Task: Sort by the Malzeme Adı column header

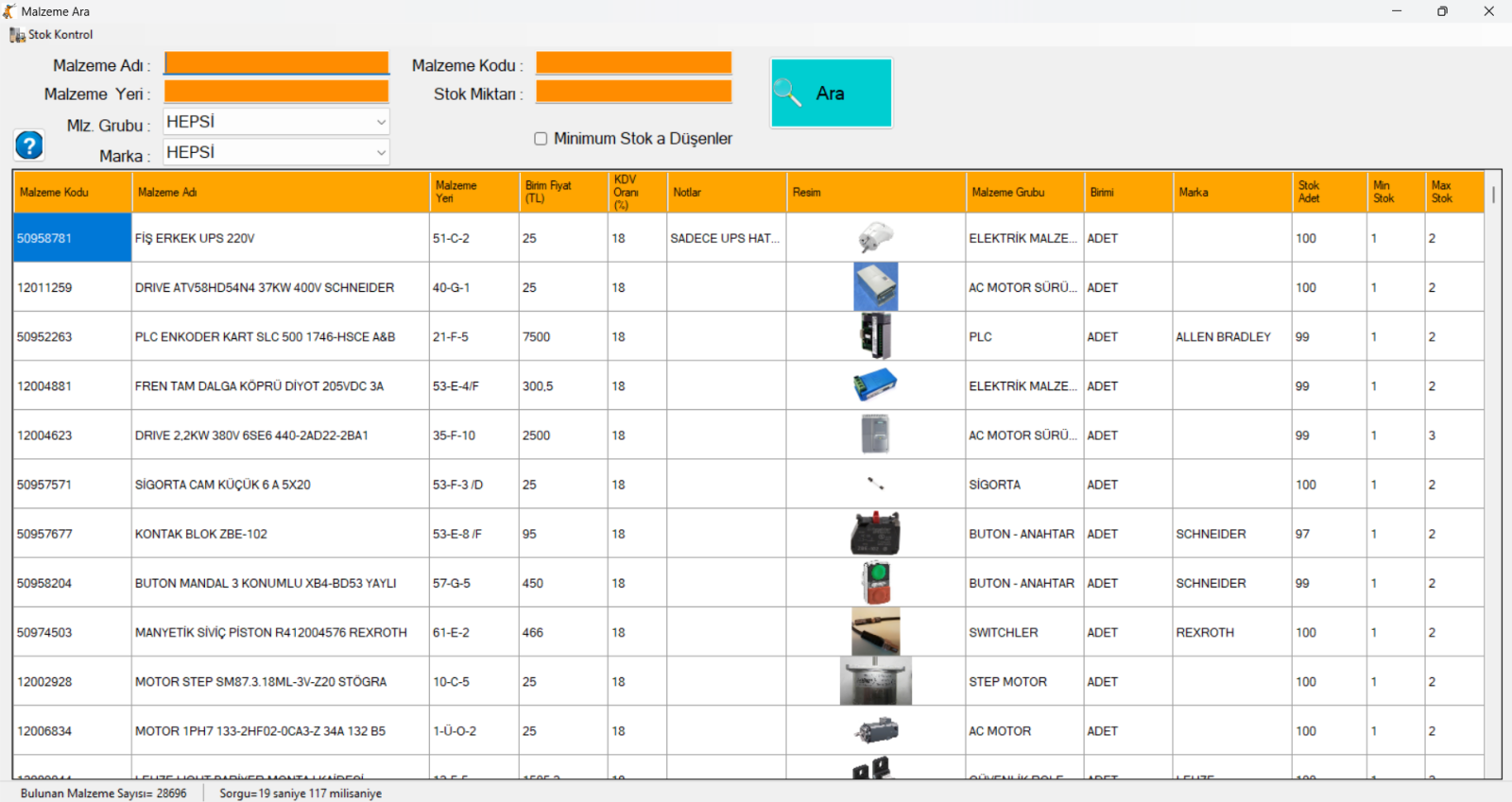Action: point(281,192)
